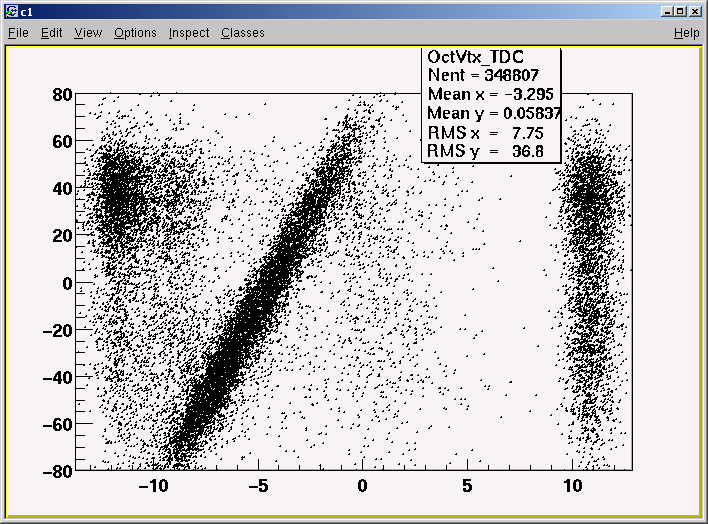Open the Edit menu
Screen dimensions: 708x524
point(51,33)
